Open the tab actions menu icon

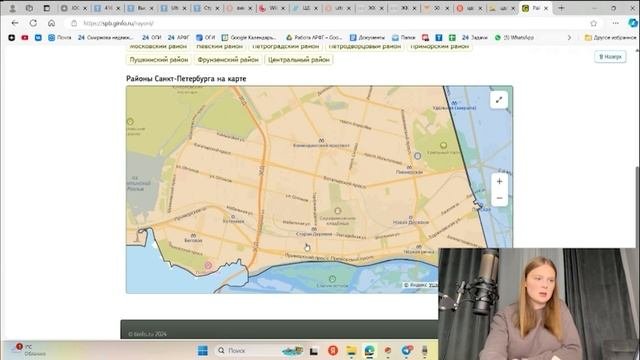pos(47,8)
